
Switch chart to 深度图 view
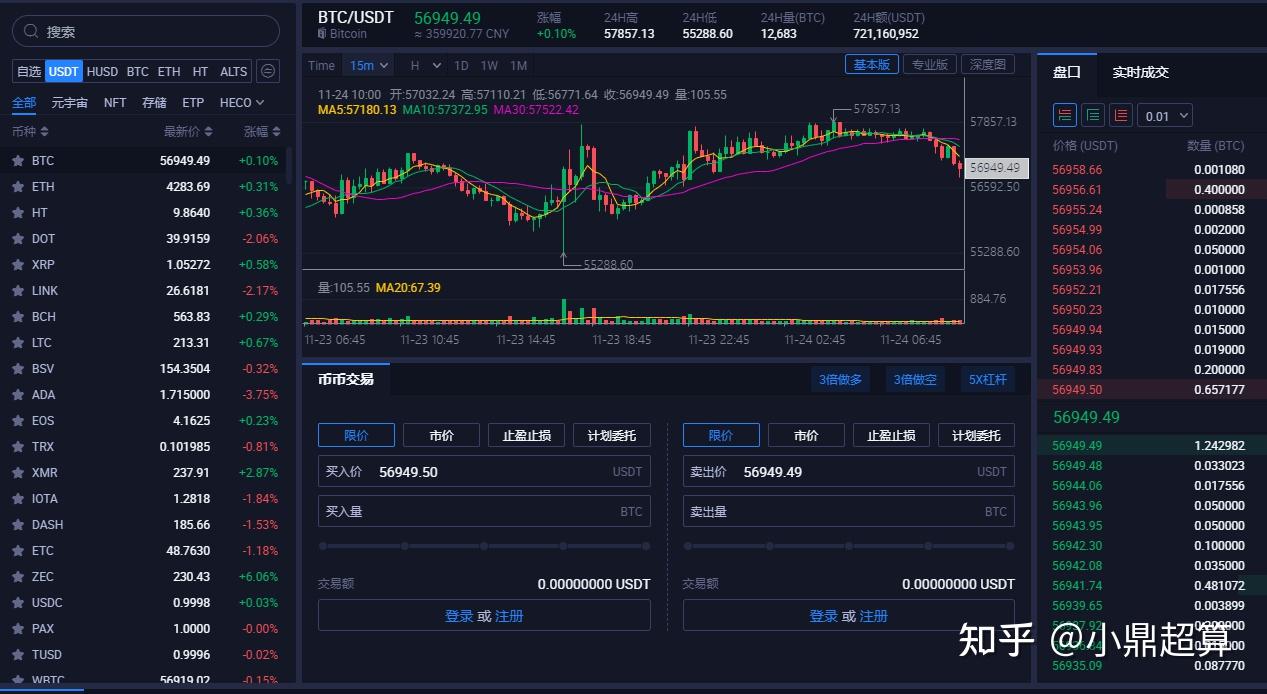pos(987,64)
